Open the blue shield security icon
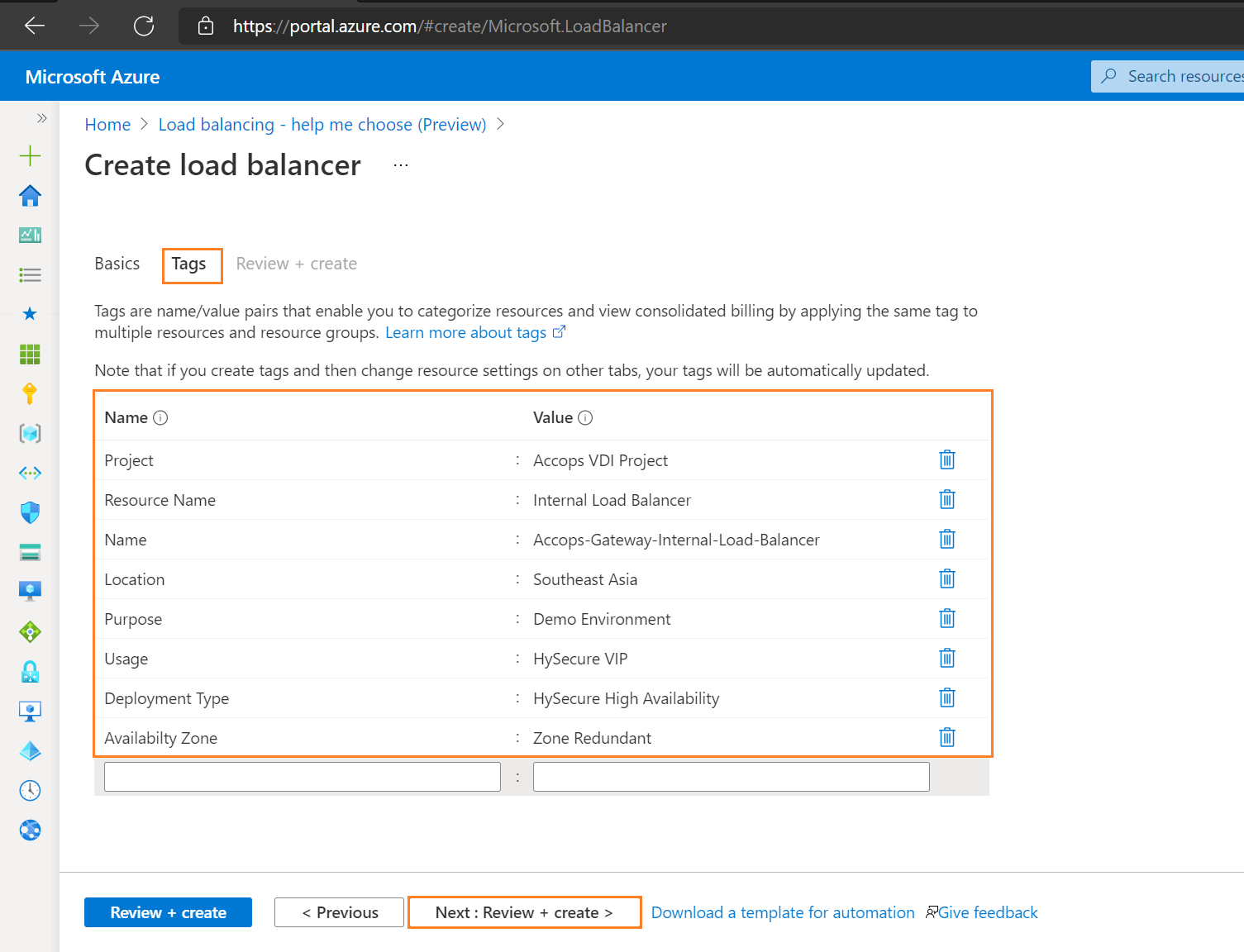 30,512
